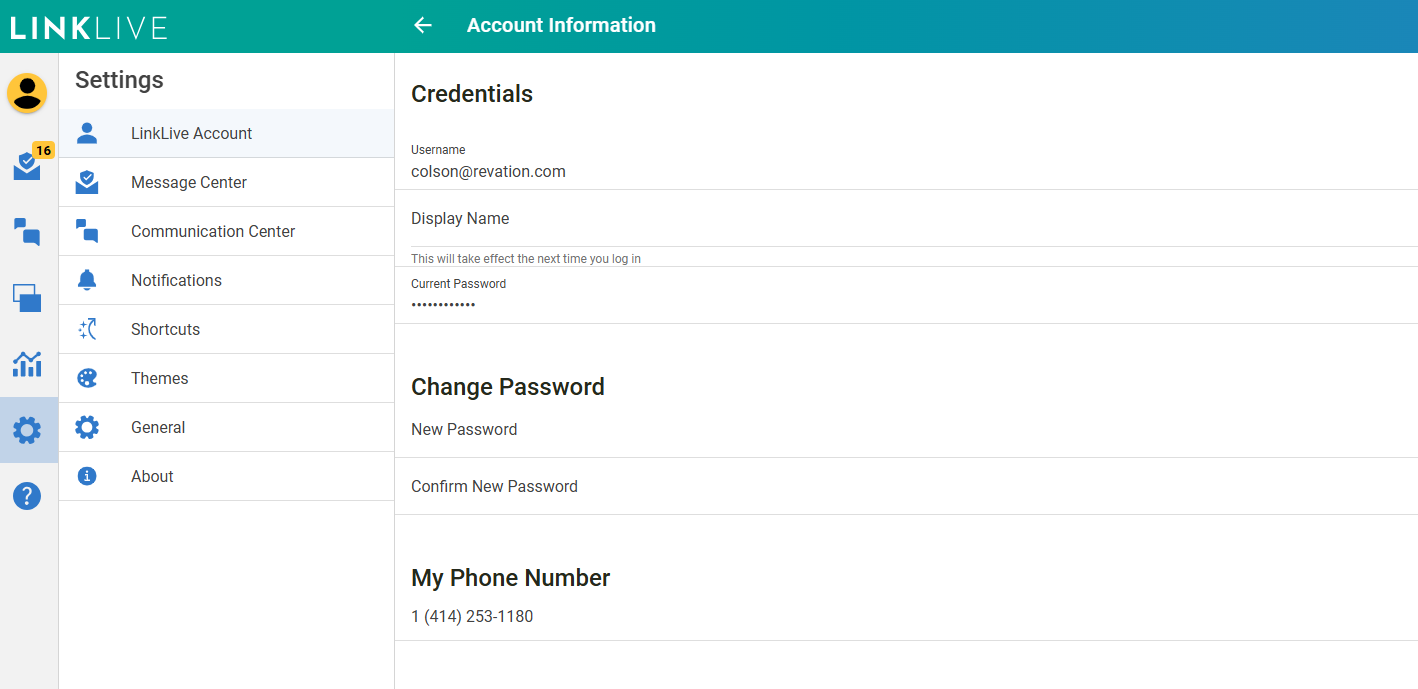Open the chat bubbles sidebar icon
This screenshot has height=689, width=1418.
click(x=27, y=232)
